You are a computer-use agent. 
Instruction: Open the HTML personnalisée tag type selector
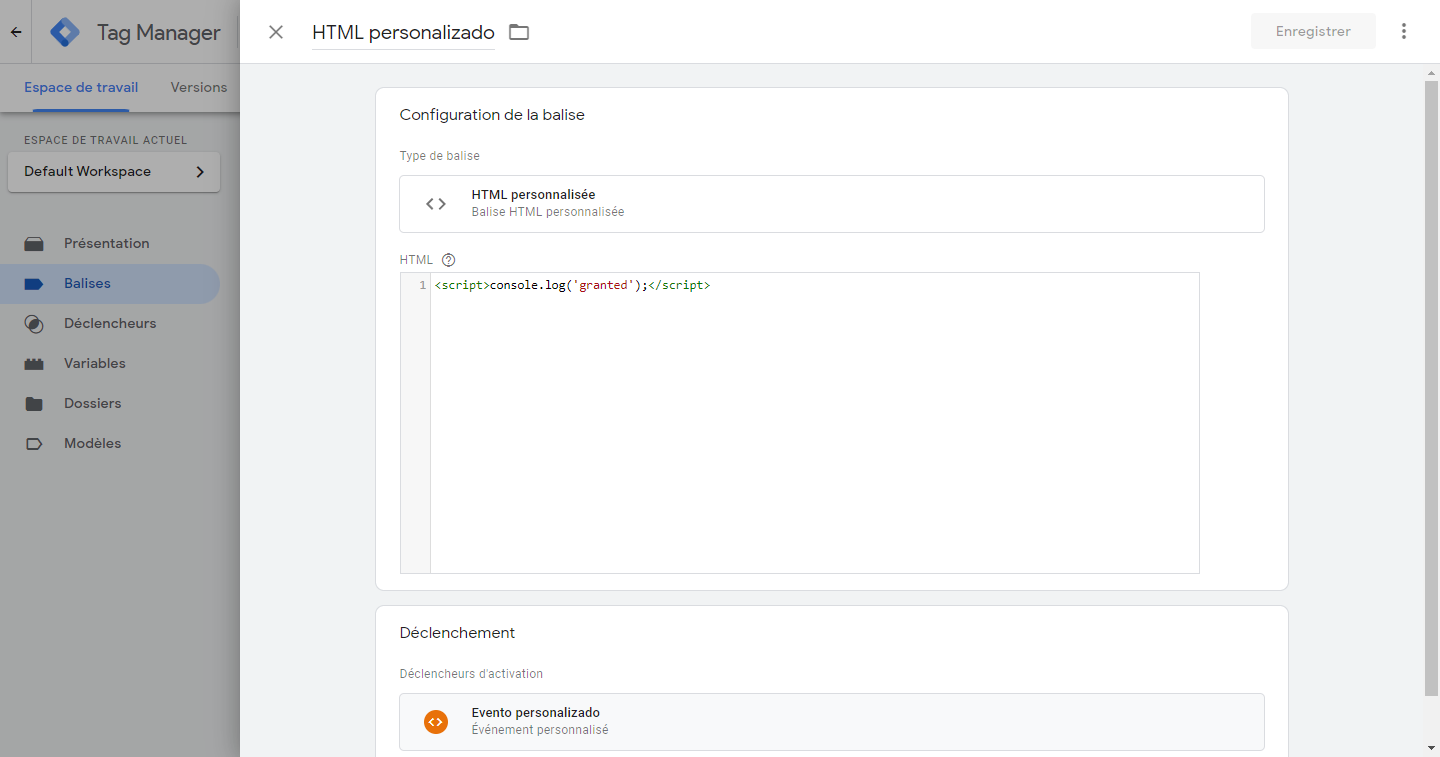pyautogui.click(x=831, y=204)
